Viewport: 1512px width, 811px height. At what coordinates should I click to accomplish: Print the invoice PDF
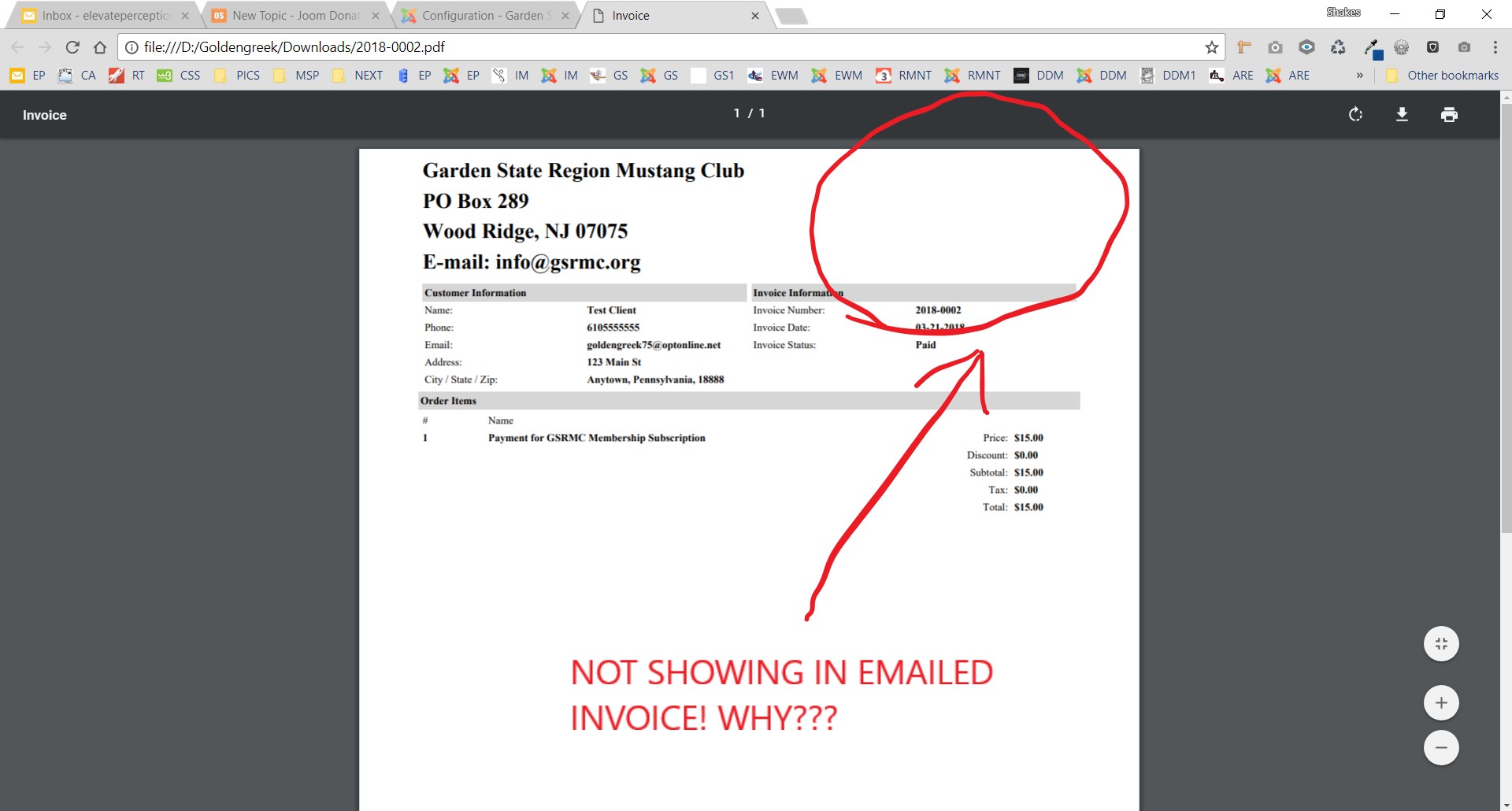tap(1449, 115)
